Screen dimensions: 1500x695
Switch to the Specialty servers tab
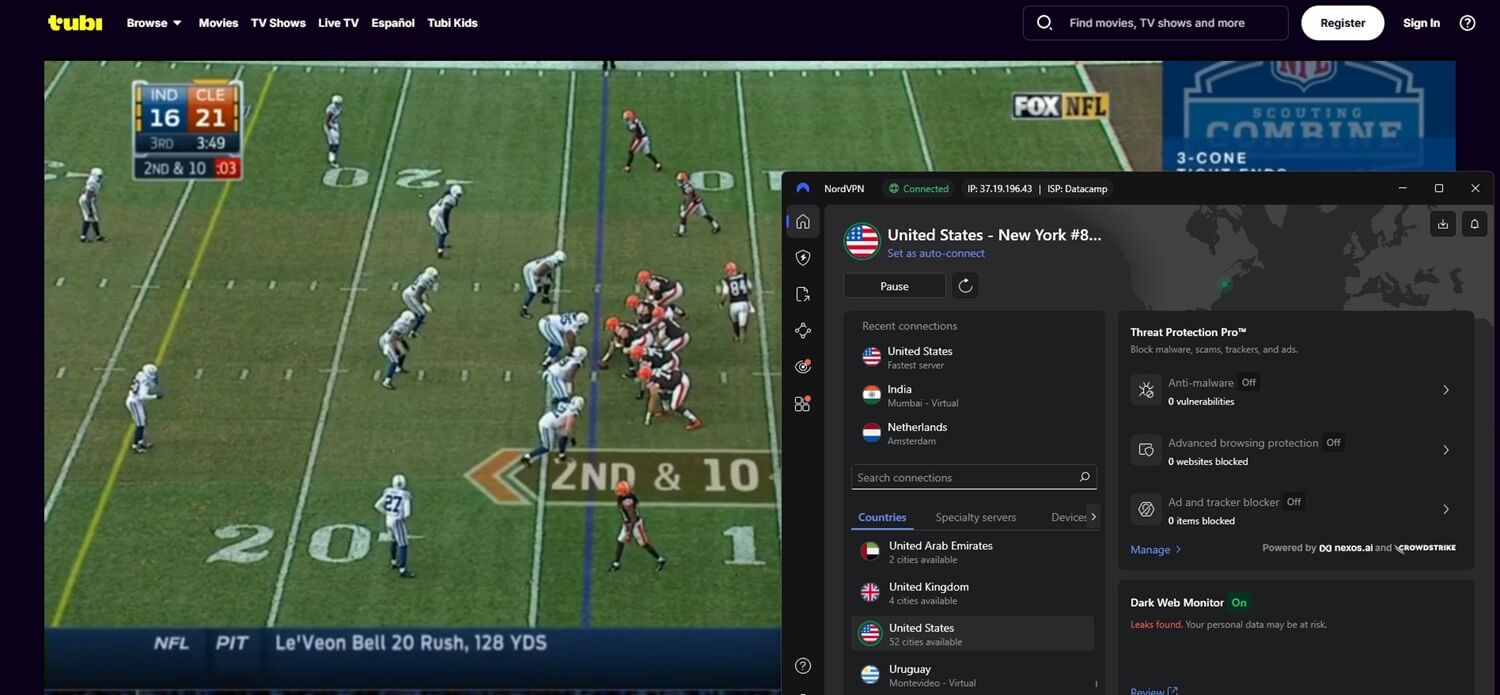tap(975, 517)
